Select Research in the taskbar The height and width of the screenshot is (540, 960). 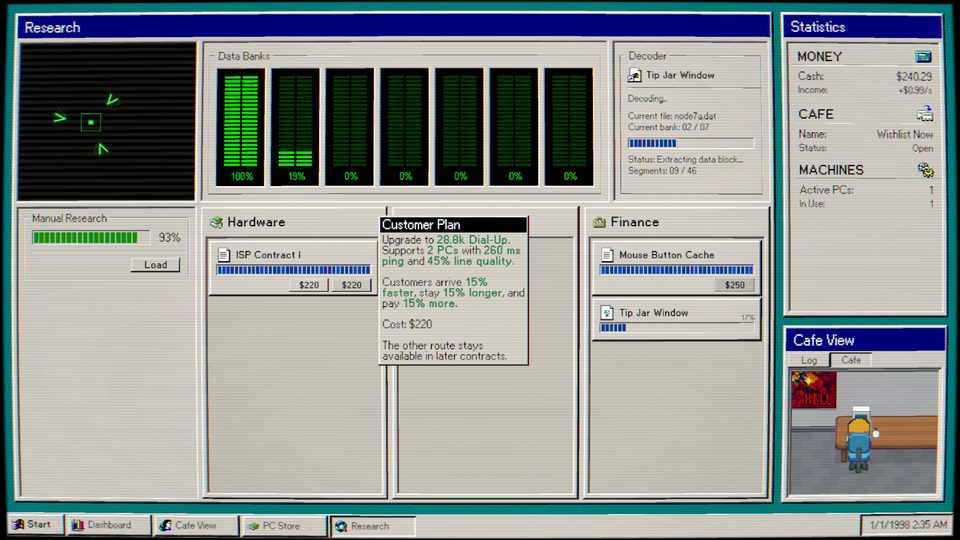[x=372, y=526]
